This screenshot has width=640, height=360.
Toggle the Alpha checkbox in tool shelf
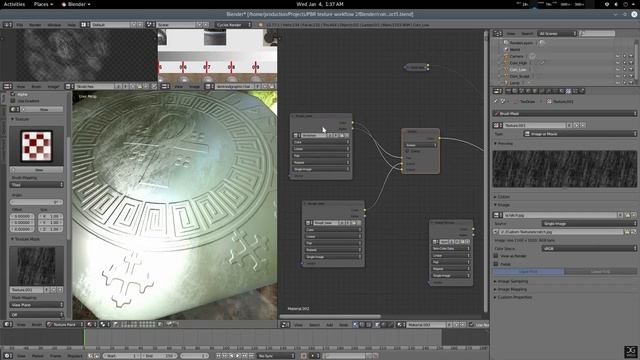pos(13,94)
